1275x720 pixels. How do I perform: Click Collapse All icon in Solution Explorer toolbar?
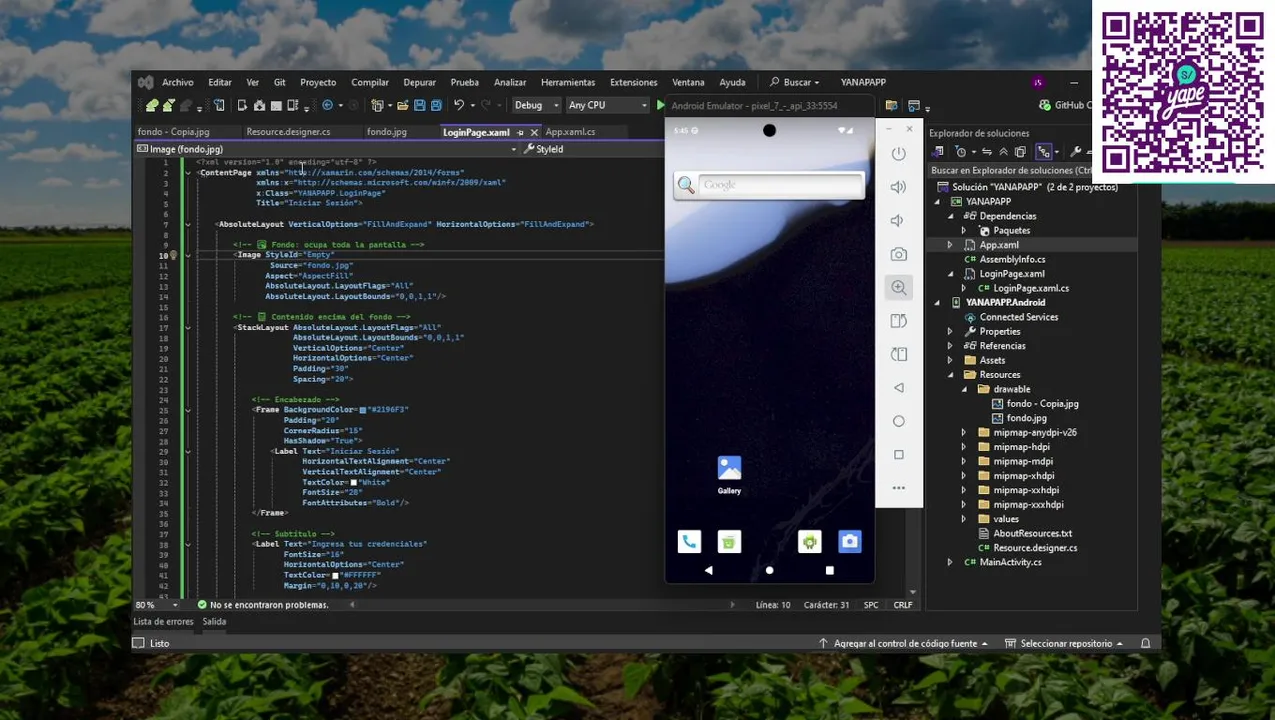(x=1003, y=152)
